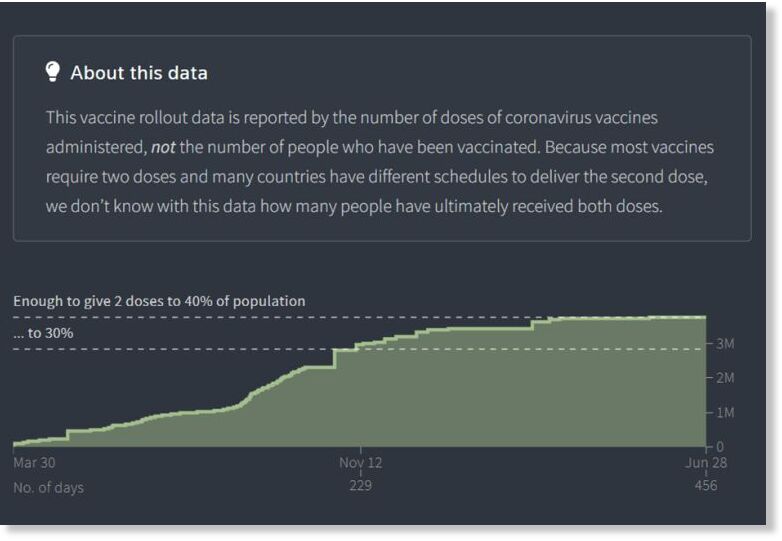Select the 2M y-axis label

[x=725, y=378]
